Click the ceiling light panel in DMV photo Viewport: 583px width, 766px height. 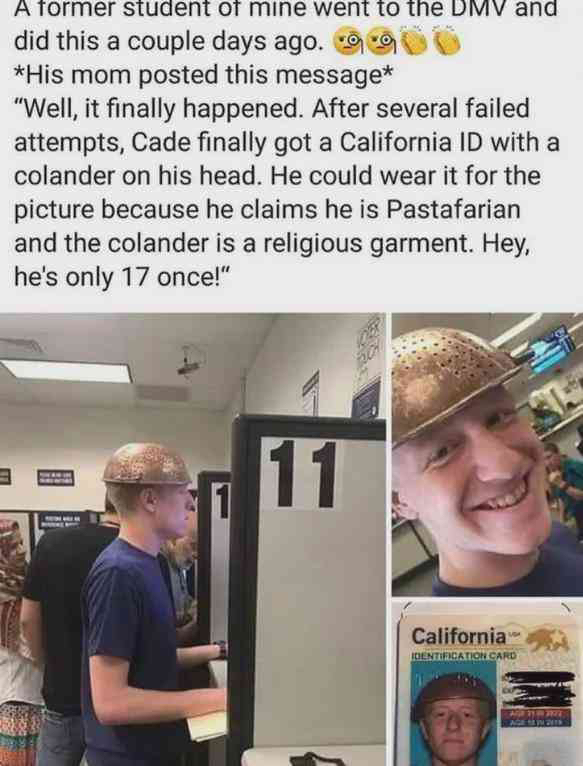pos(66,371)
